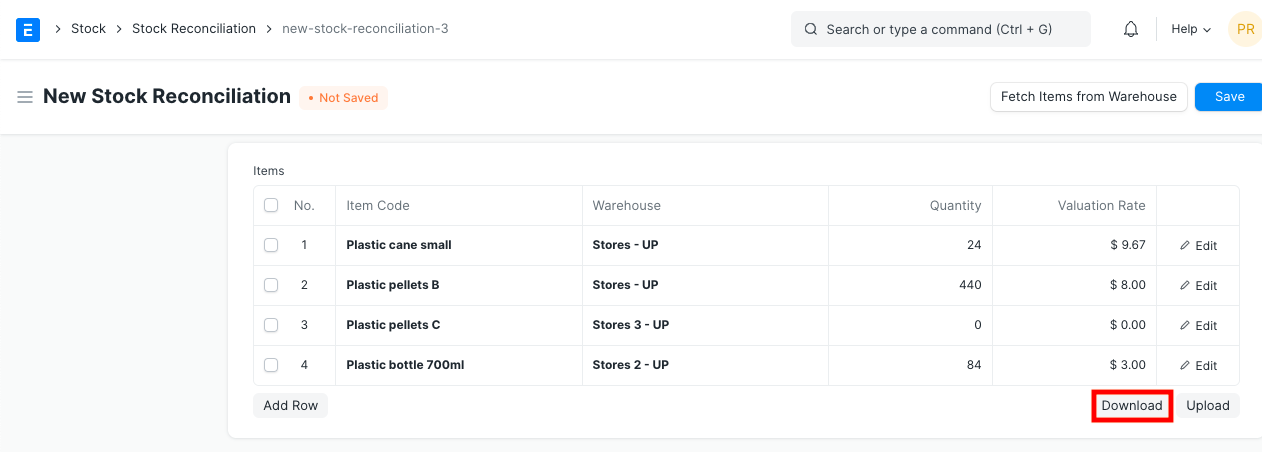Download the items table
Screen dimensions: 1262x452
tap(1131, 405)
